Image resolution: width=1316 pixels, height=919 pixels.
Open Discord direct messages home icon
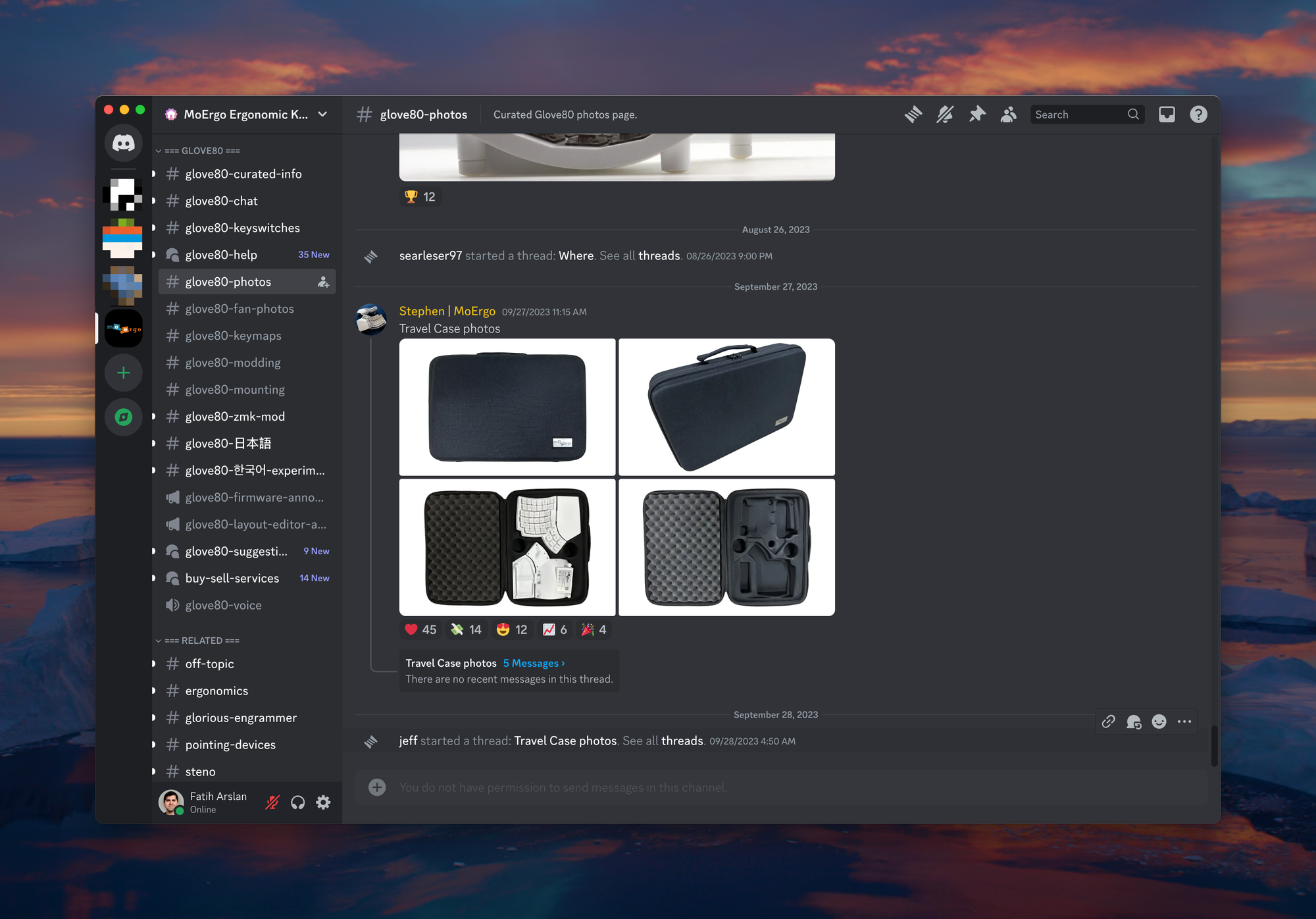click(123, 143)
